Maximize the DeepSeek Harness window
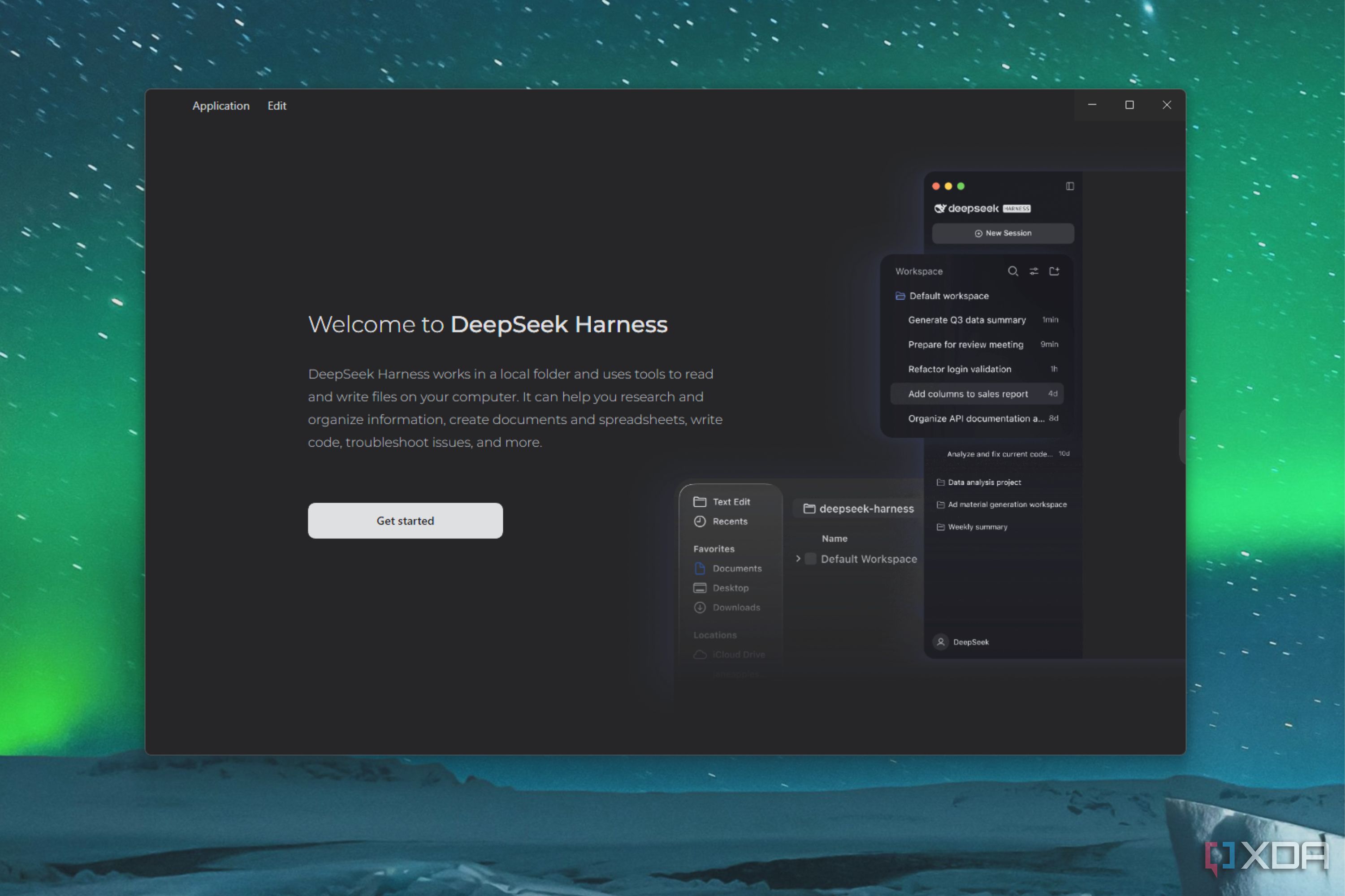The width and height of the screenshot is (1345, 896). click(x=1129, y=104)
